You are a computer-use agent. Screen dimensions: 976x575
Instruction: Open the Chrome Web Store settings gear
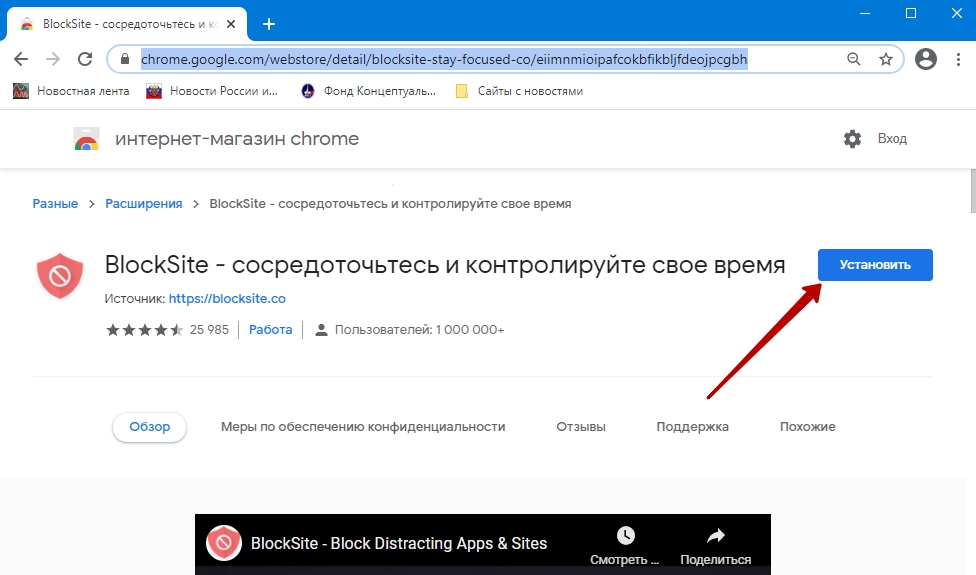(x=852, y=139)
